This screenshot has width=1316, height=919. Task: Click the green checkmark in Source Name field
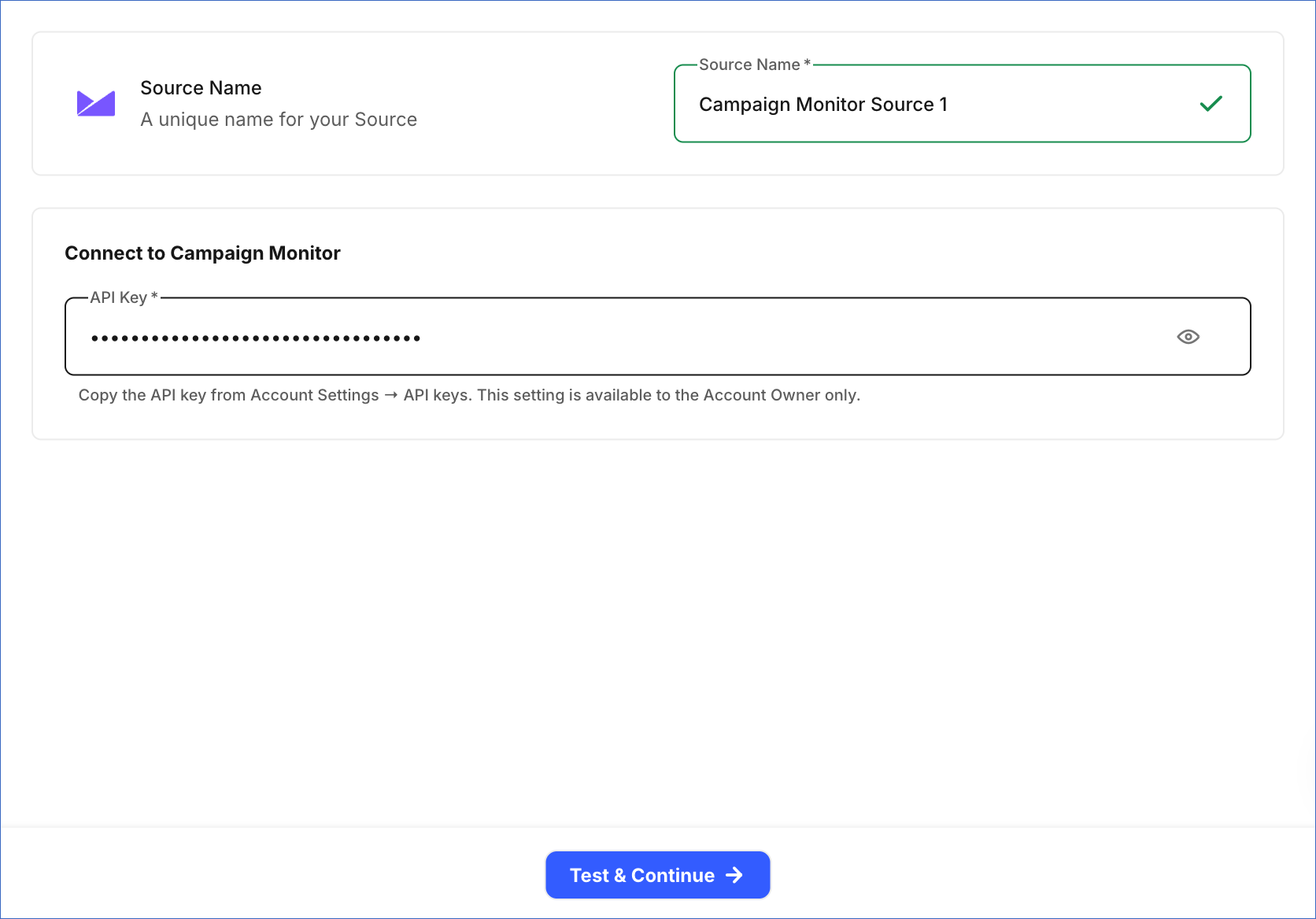pyautogui.click(x=1211, y=103)
